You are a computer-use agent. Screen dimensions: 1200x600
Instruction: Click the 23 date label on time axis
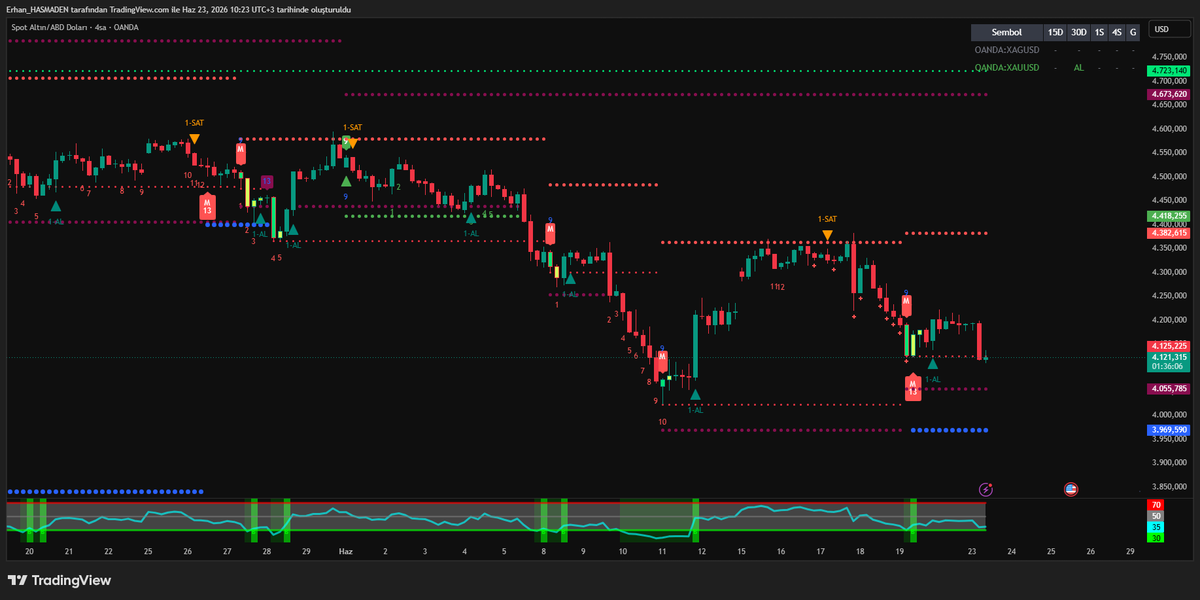pyautogui.click(x=972, y=551)
